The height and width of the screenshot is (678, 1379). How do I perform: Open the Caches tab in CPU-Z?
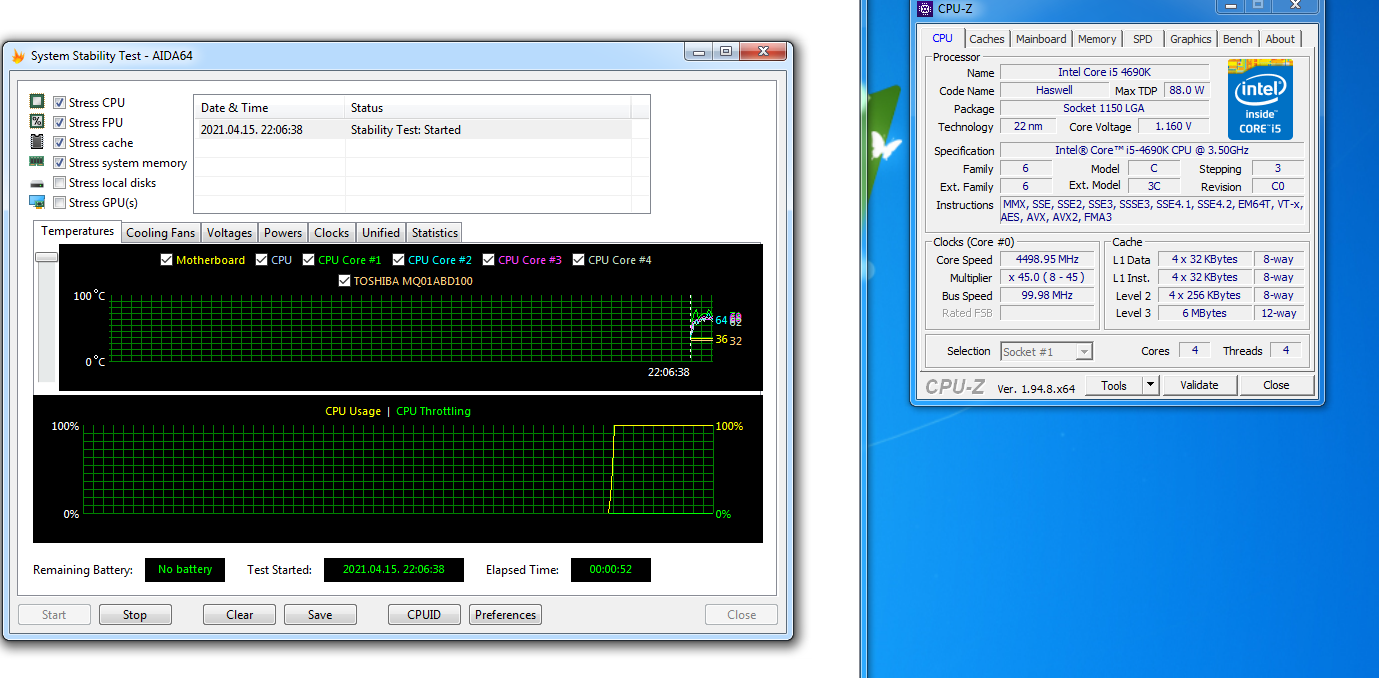click(987, 39)
